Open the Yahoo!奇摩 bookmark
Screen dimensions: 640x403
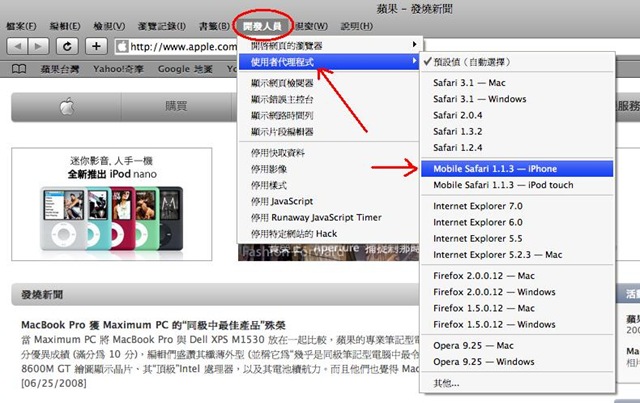118,69
